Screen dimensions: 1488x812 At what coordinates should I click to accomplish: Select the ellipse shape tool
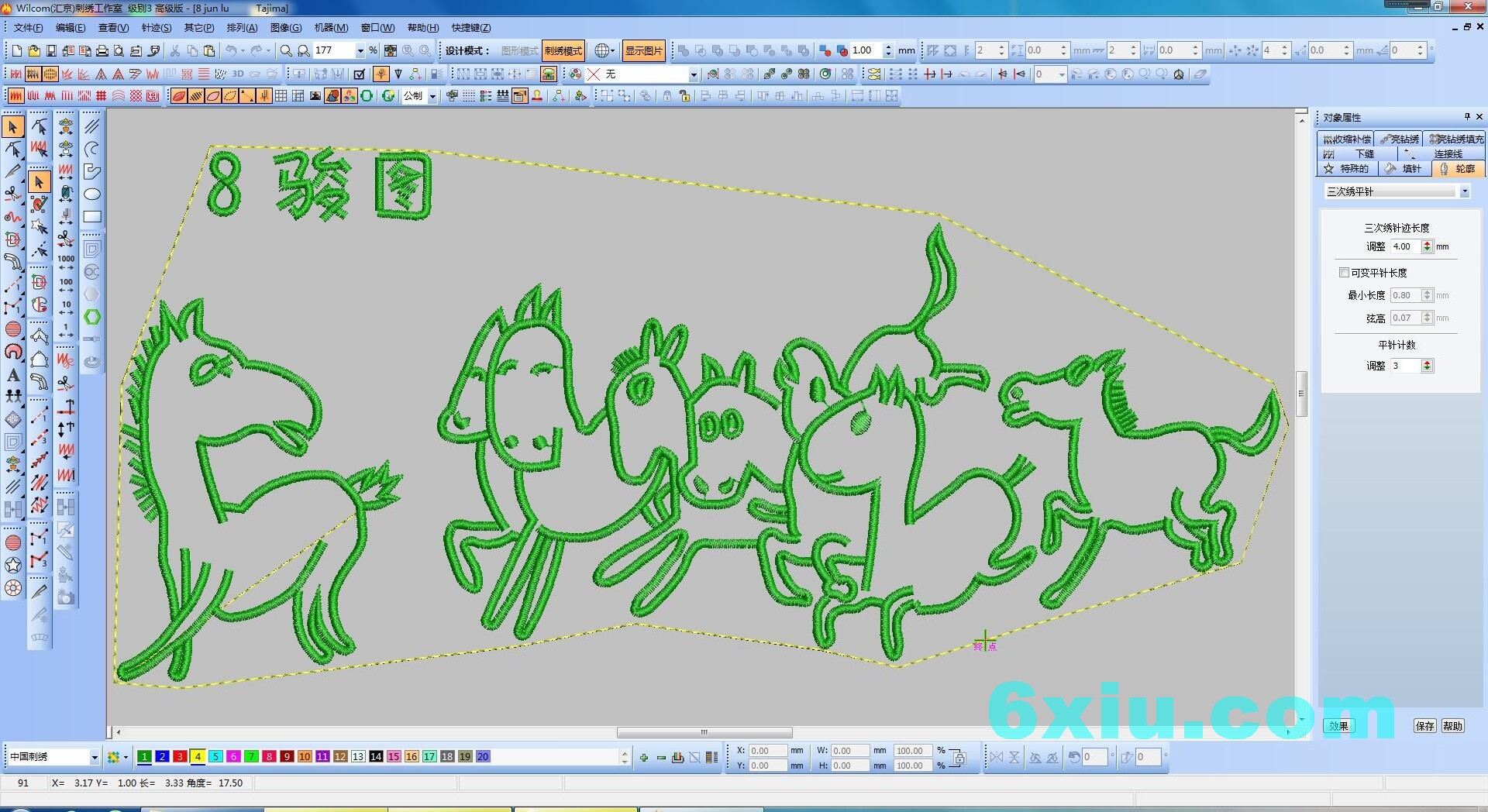pyautogui.click(x=92, y=194)
